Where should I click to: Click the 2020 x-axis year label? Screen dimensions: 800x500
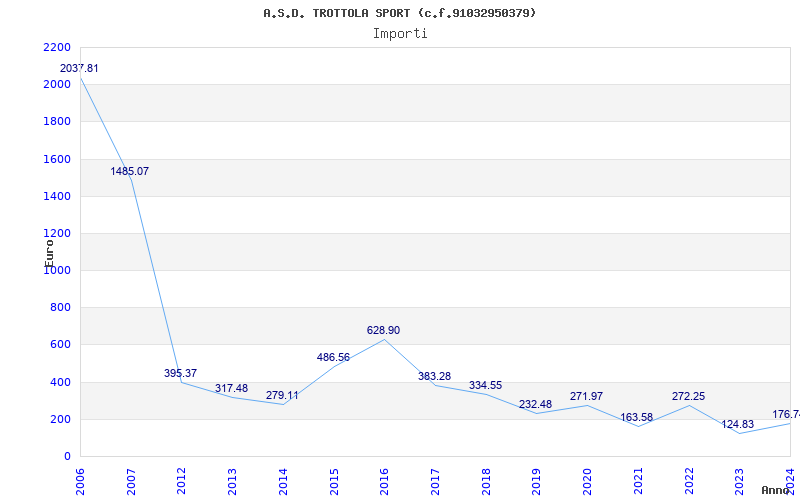point(587,482)
